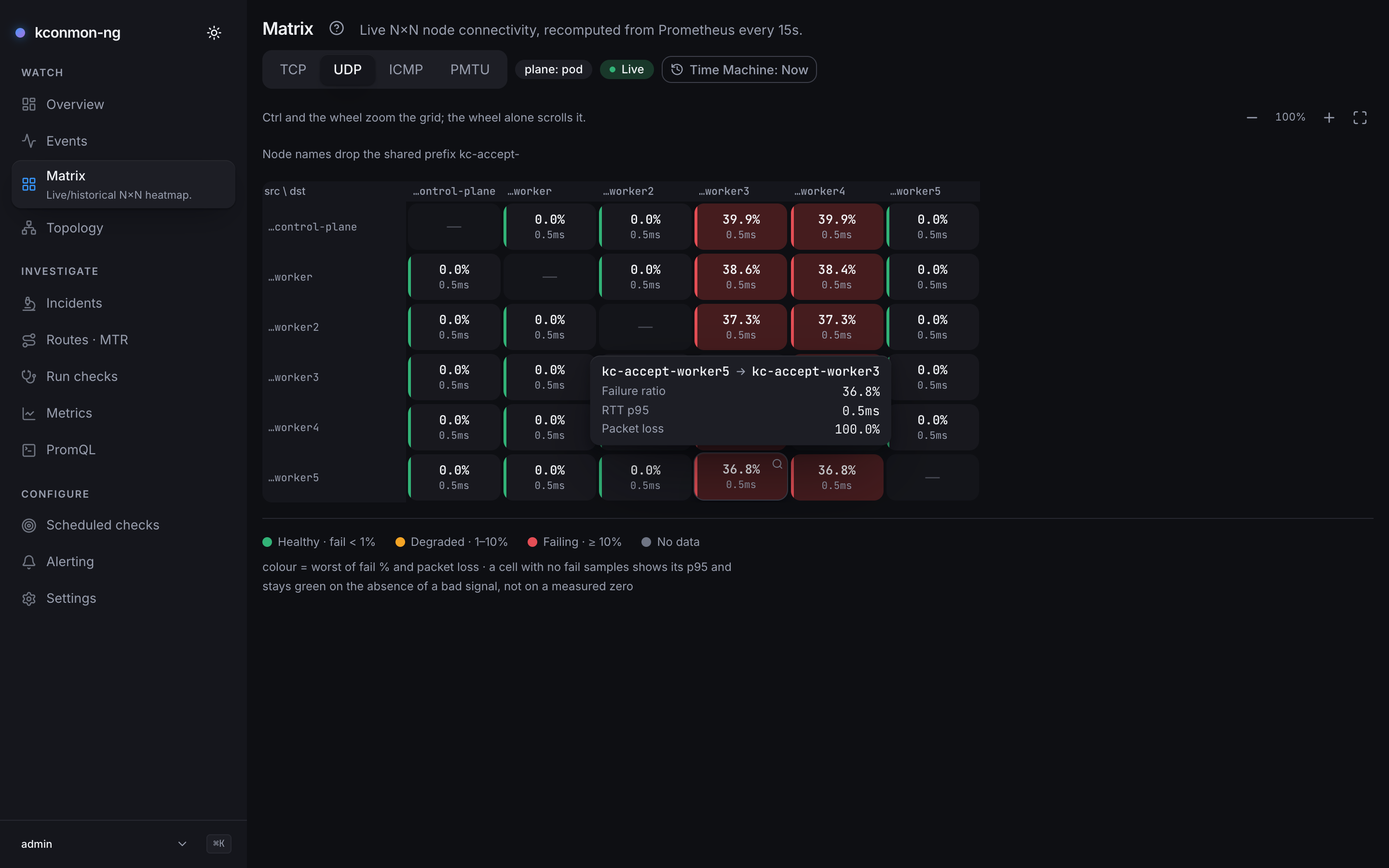The height and width of the screenshot is (868, 1389).
Task: Toggle the plane: pod chip
Action: (x=553, y=69)
